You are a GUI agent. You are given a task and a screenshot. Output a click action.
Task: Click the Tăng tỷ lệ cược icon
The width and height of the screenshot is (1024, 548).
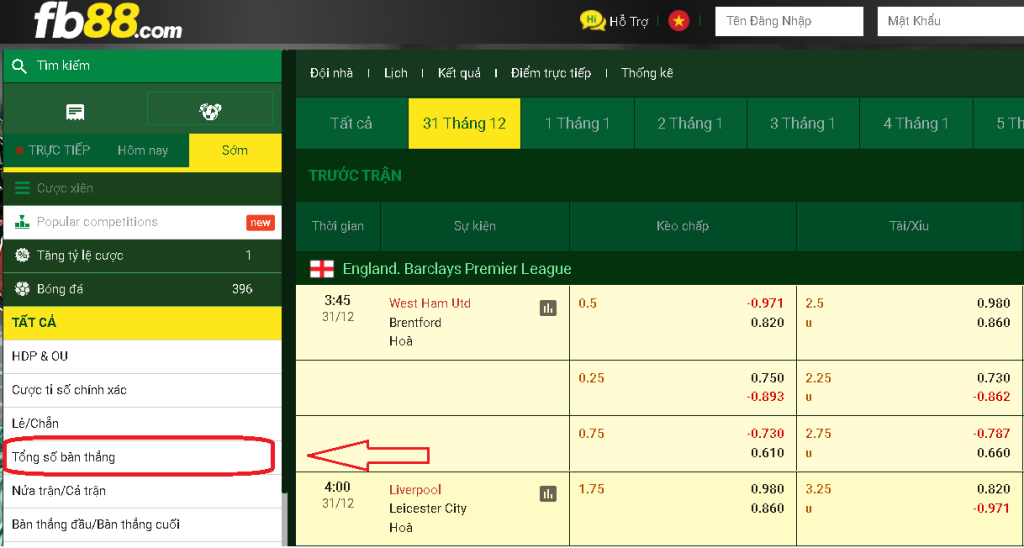22,255
